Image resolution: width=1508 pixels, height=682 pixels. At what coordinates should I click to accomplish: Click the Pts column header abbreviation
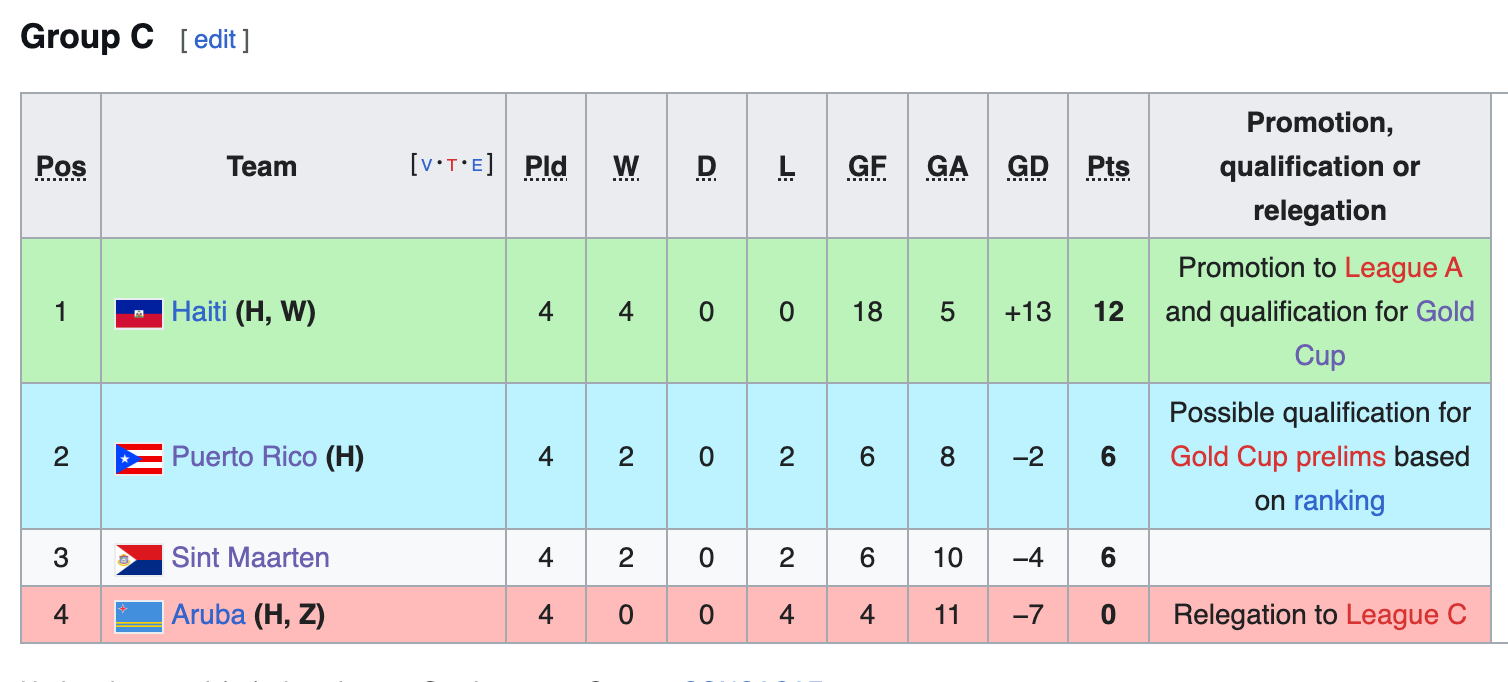[1108, 167]
